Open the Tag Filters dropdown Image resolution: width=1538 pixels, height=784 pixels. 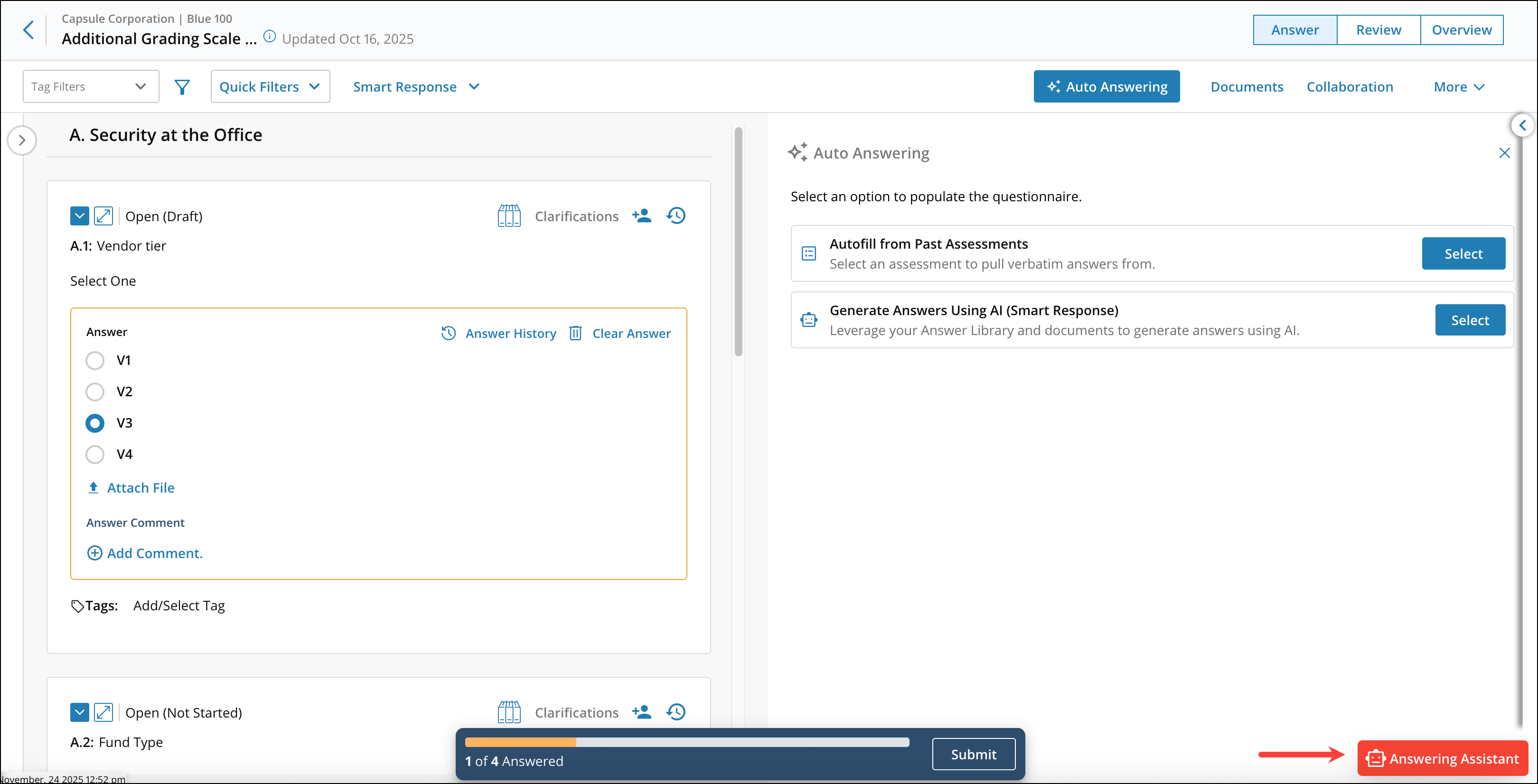pos(90,86)
